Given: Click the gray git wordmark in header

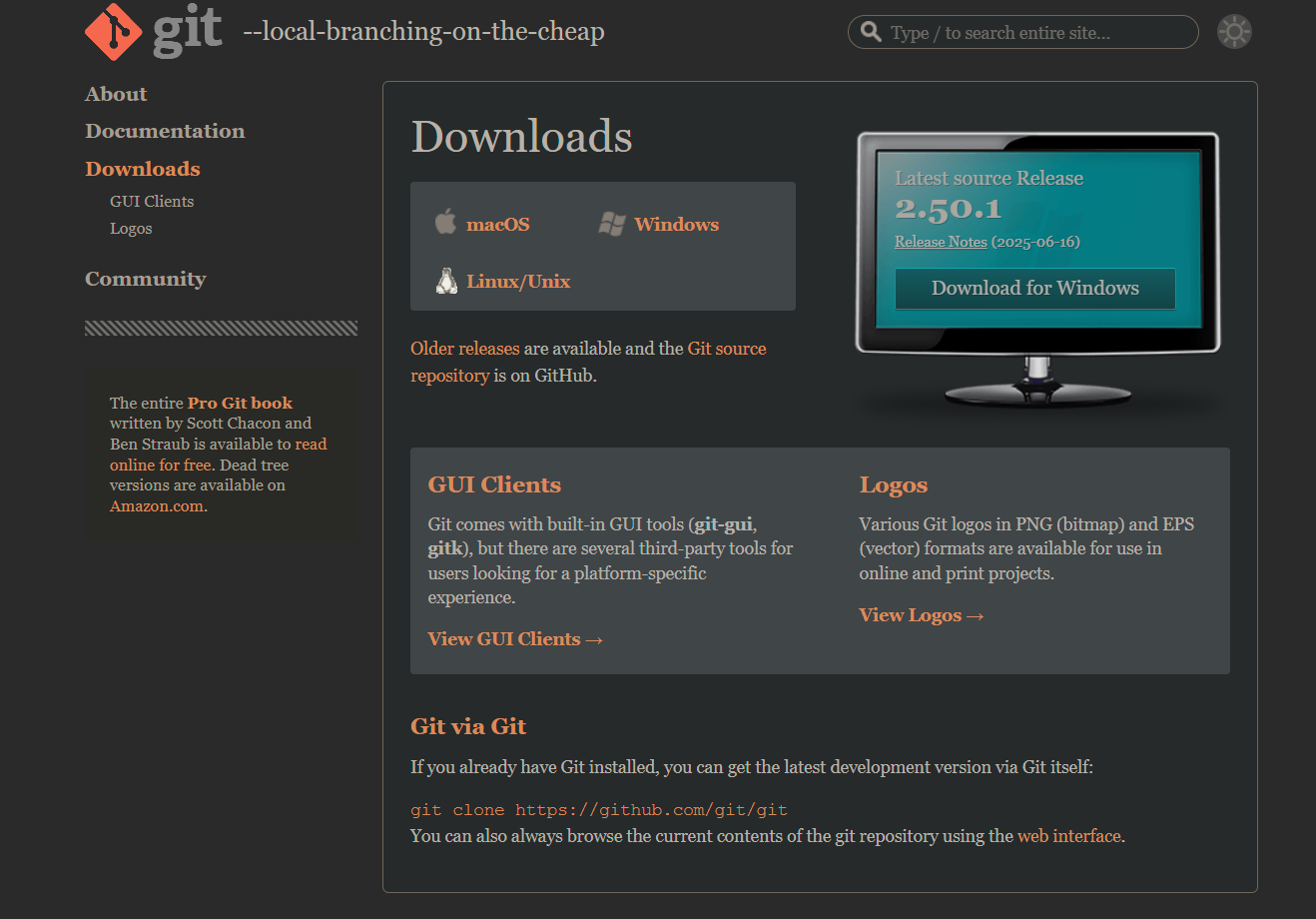Looking at the screenshot, I should click(x=187, y=30).
